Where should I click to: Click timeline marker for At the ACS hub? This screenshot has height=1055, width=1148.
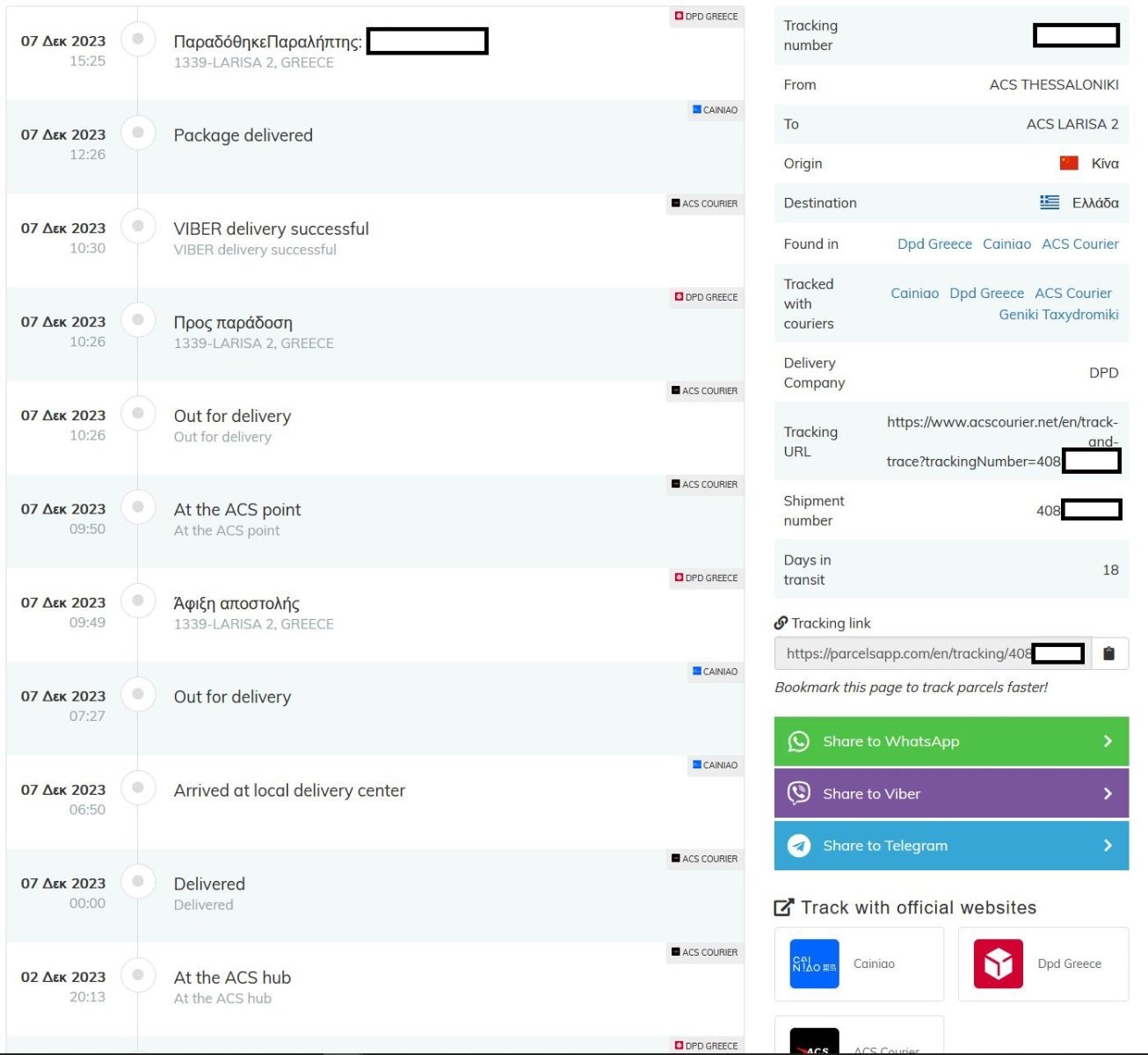138,974
